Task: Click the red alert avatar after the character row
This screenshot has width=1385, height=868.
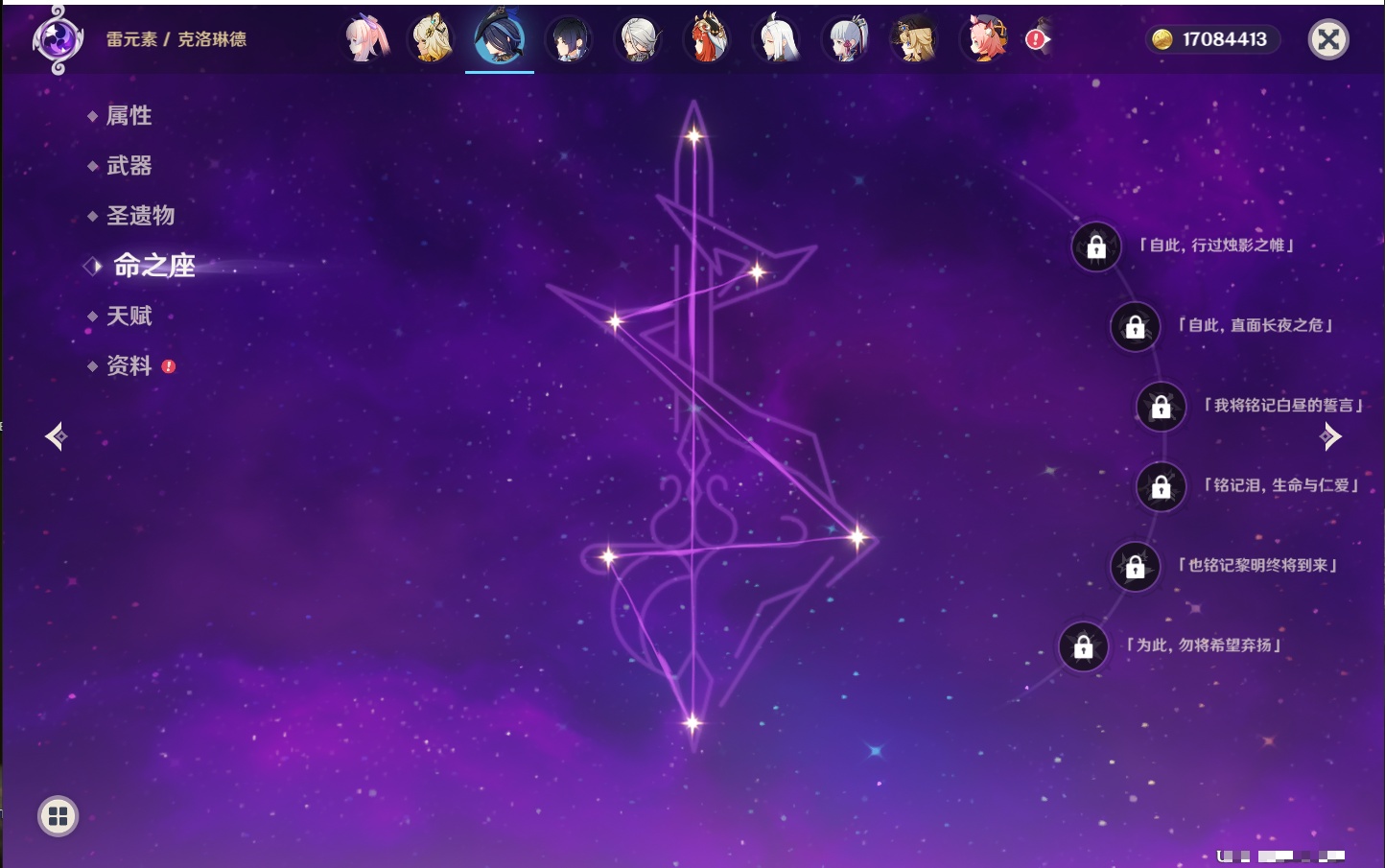Action: tap(1039, 39)
